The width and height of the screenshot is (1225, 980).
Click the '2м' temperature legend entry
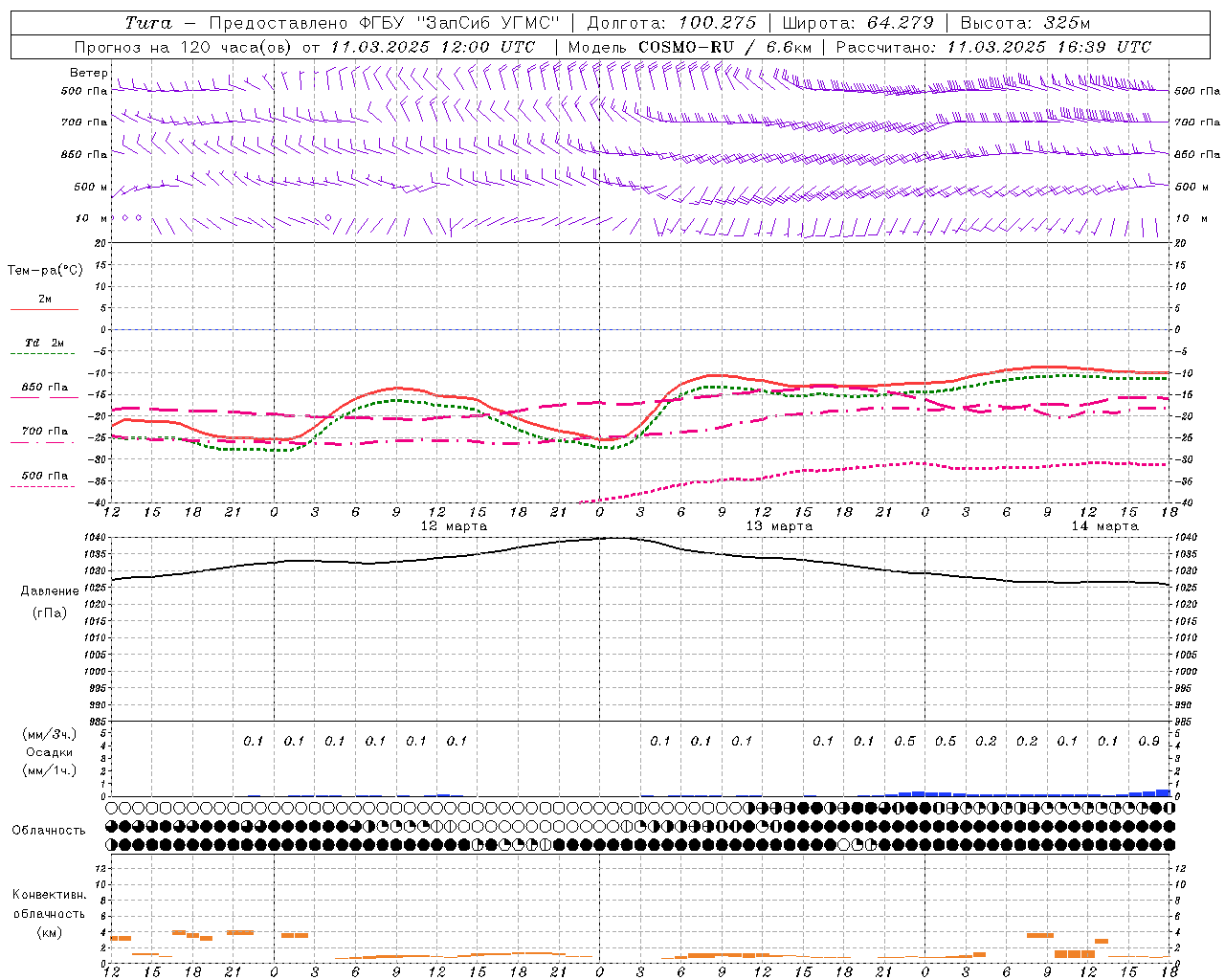click(45, 300)
